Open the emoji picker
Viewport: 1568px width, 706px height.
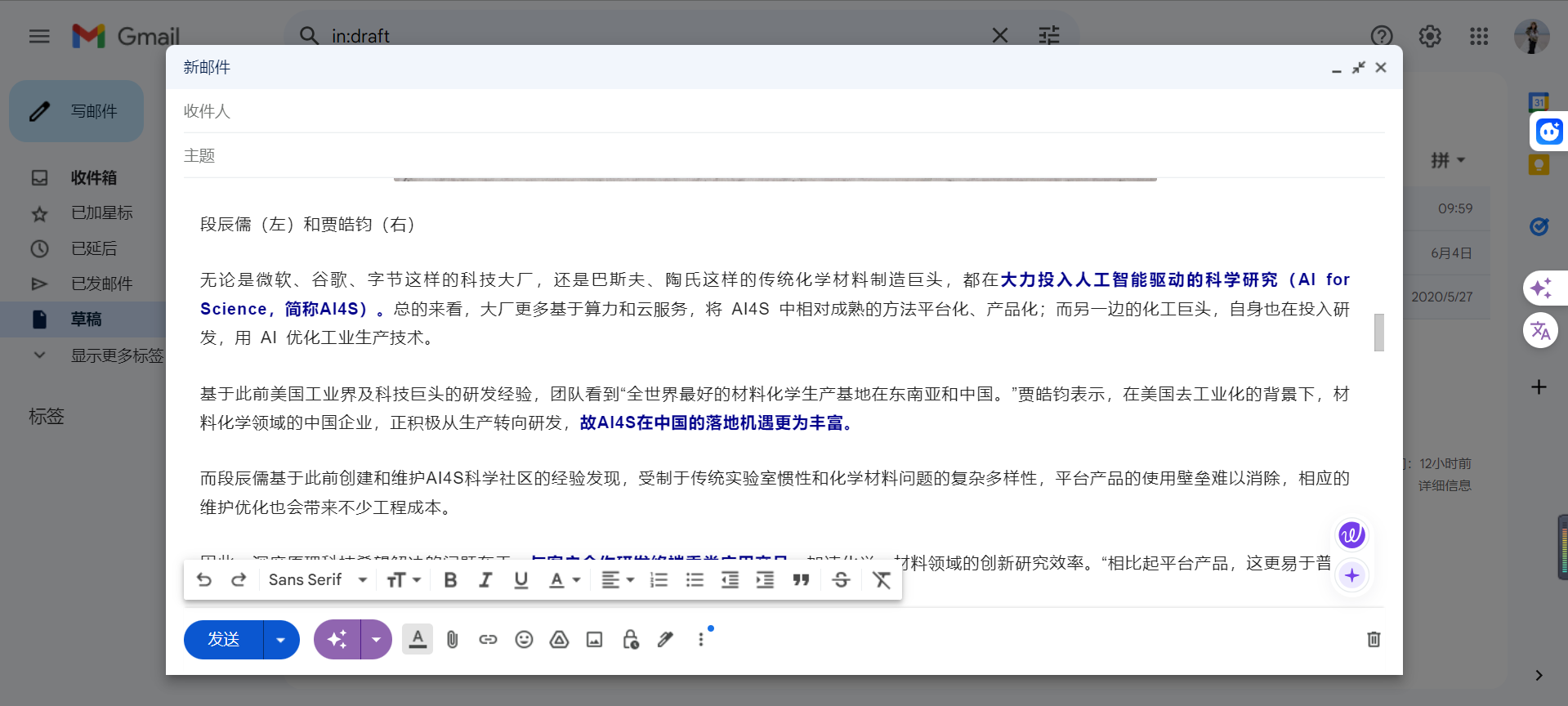[524, 639]
